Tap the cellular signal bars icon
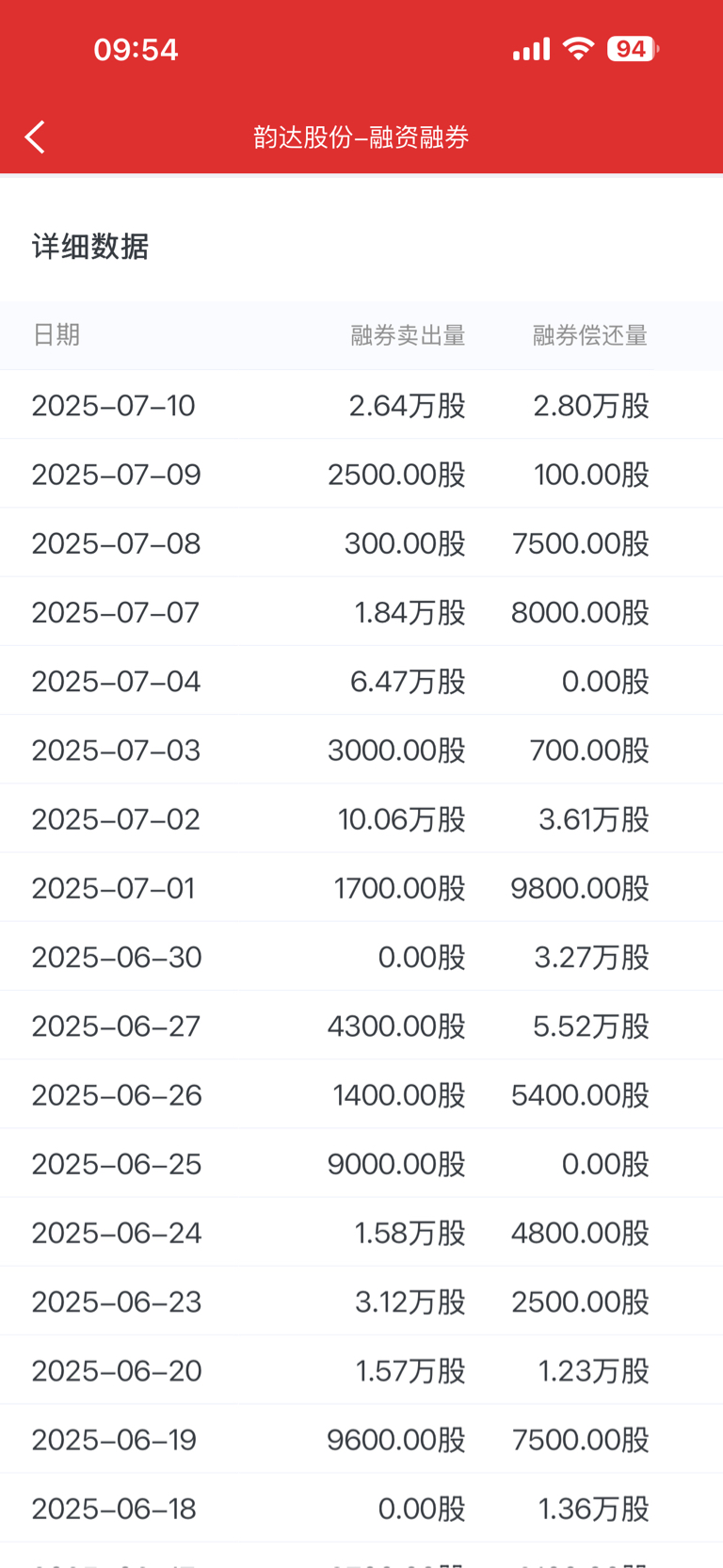 [531, 49]
